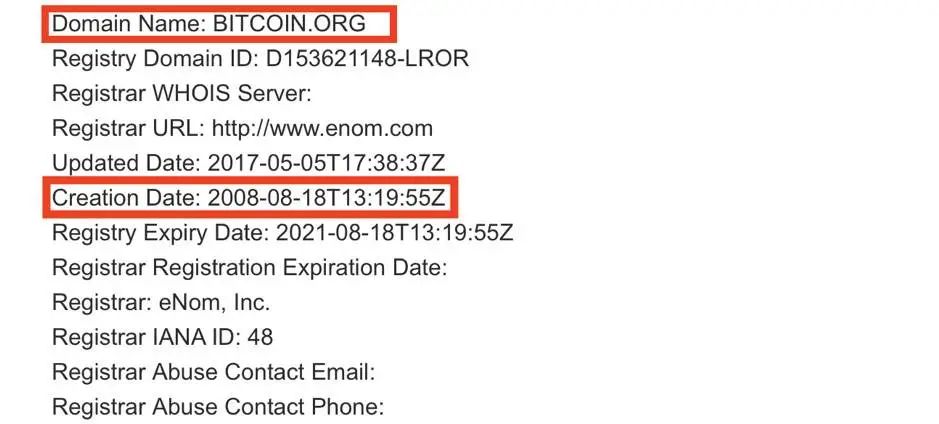Click Registrar Registration Expiration Date line
Viewport: 939px width, 424px height.
point(250,267)
